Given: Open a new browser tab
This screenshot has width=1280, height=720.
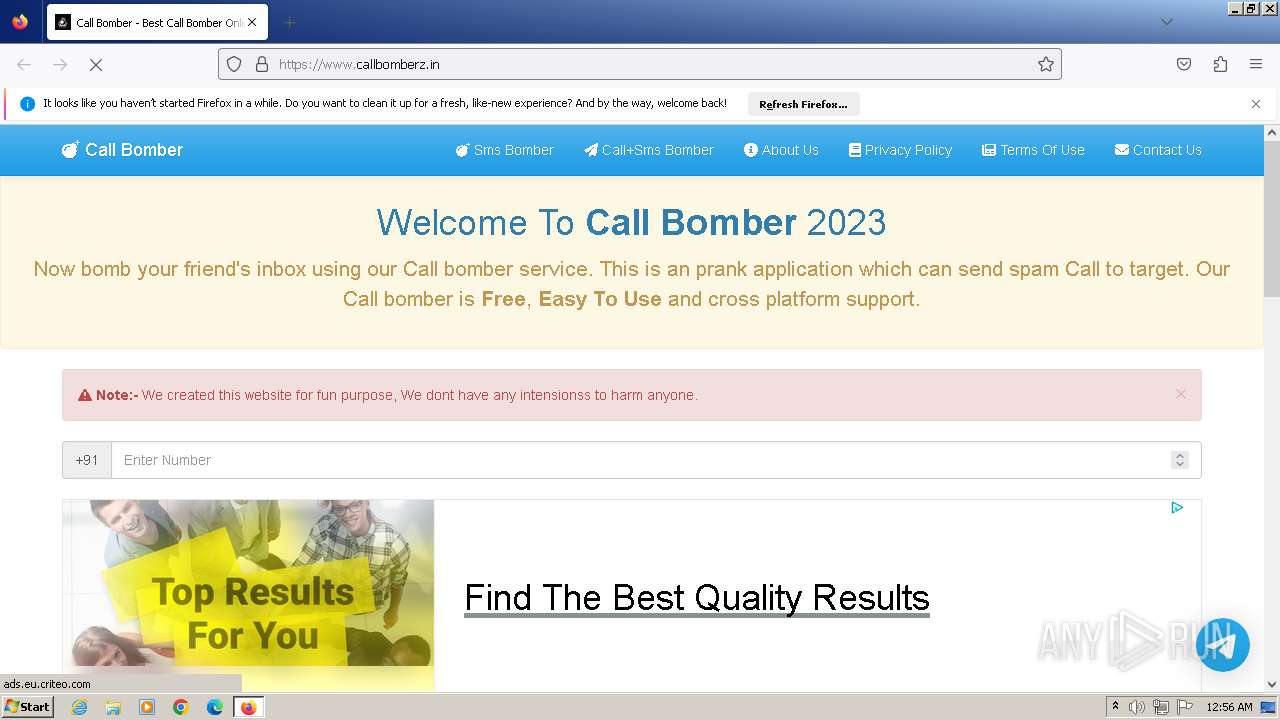Looking at the screenshot, I should 289,22.
